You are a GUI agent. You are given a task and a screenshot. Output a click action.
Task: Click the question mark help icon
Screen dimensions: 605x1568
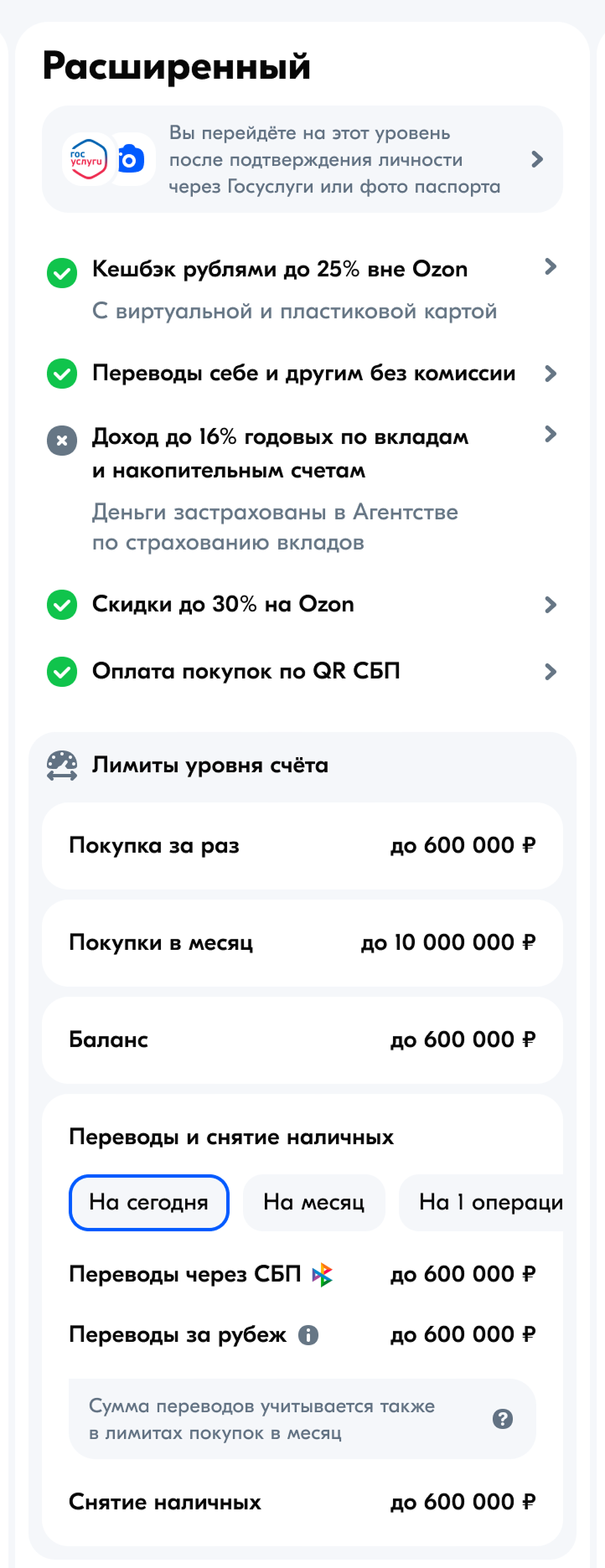pyautogui.click(x=503, y=1419)
